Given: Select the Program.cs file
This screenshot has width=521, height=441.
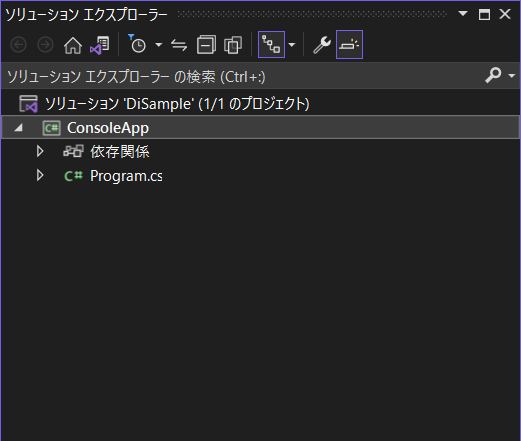Looking at the screenshot, I should coord(126,176).
